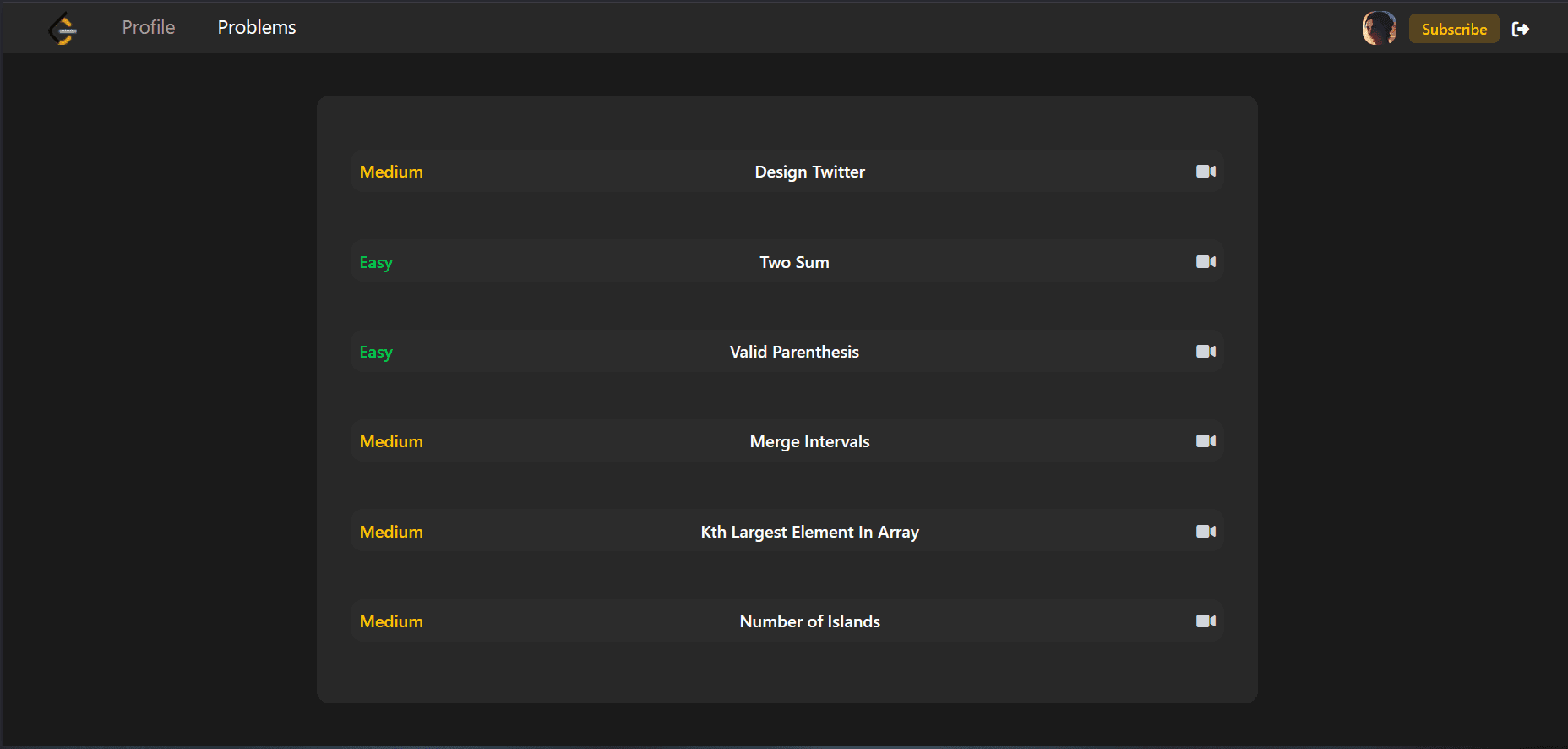The width and height of the screenshot is (1568, 749).
Task: Select the Number of Islands problem
Action: pyautogui.click(x=809, y=621)
